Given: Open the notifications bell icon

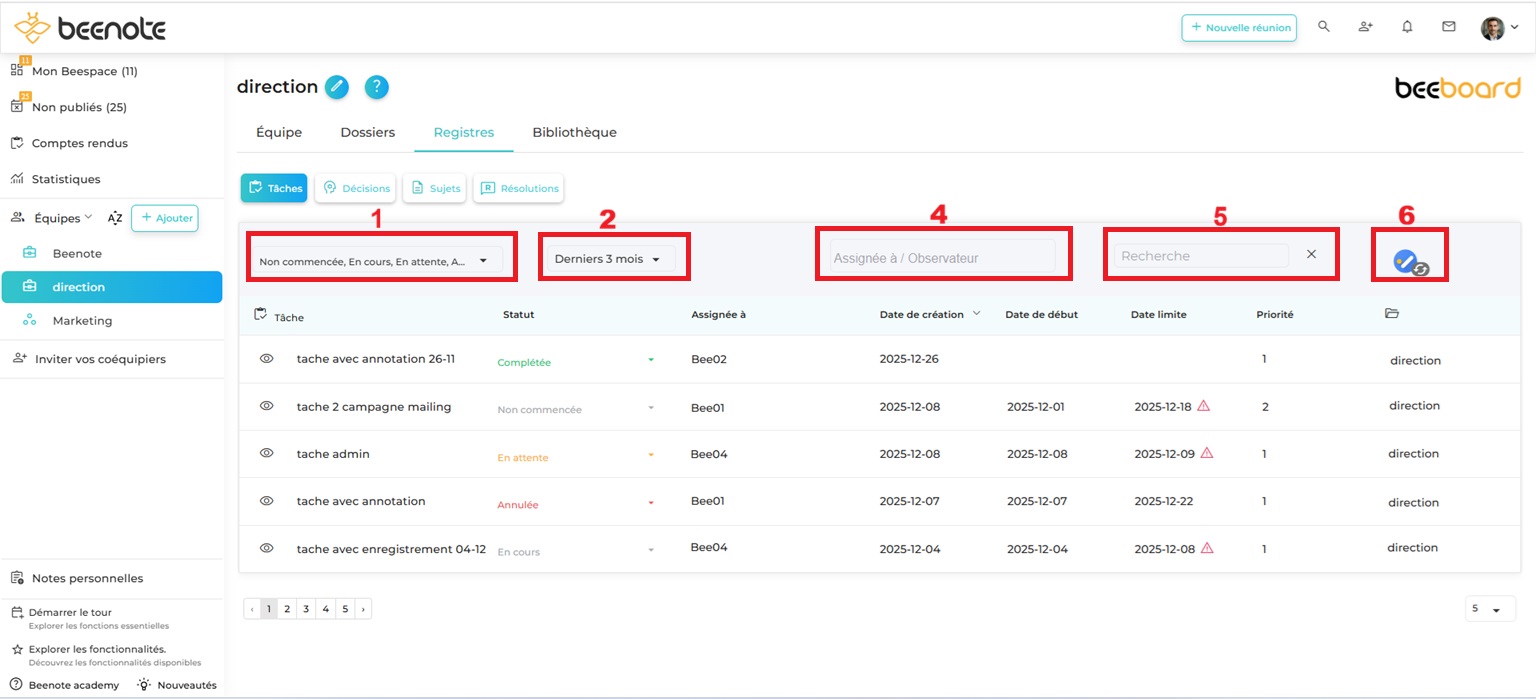Looking at the screenshot, I should pyautogui.click(x=1407, y=27).
